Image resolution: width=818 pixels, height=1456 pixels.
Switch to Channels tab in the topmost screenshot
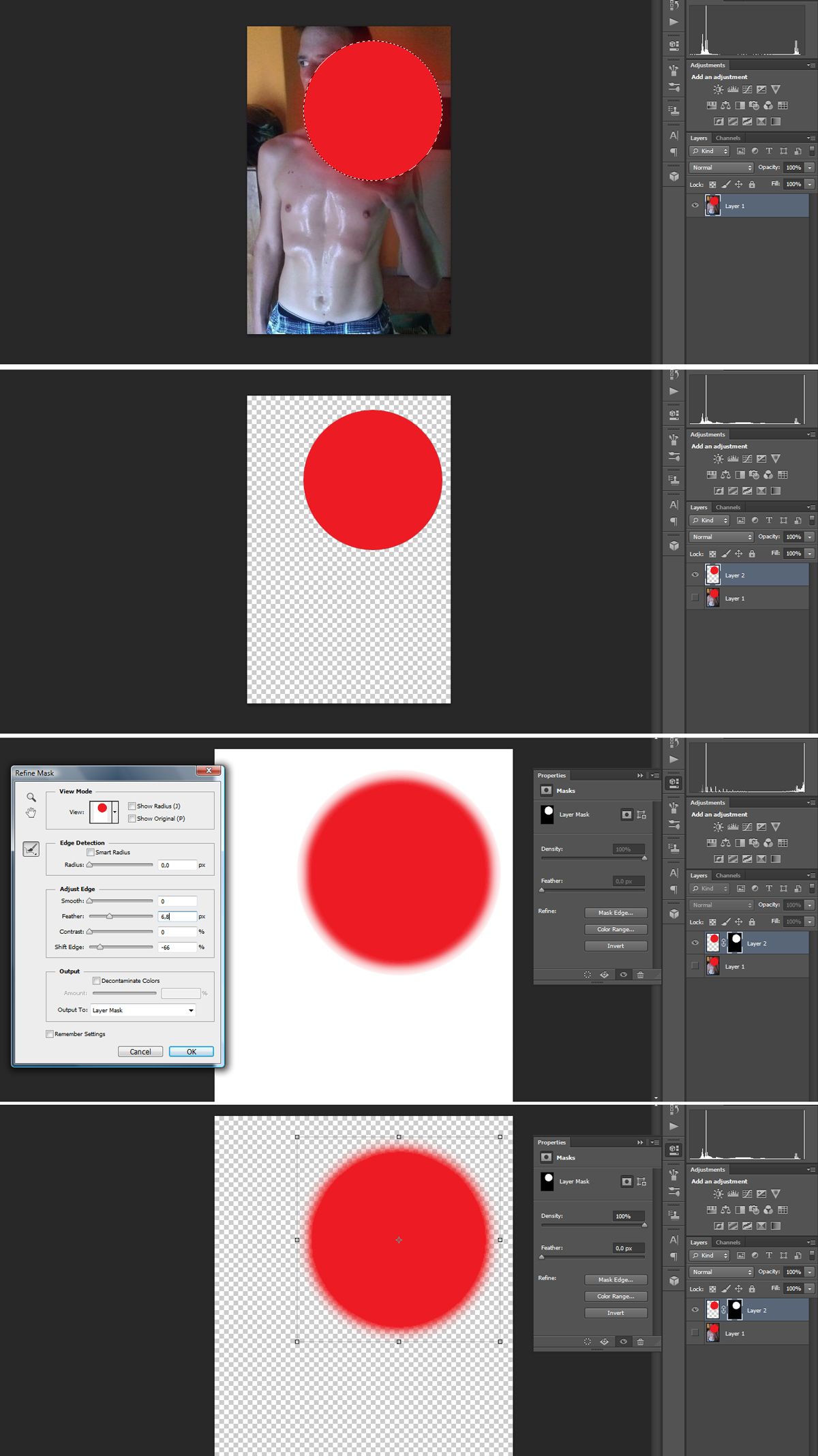click(727, 138)
